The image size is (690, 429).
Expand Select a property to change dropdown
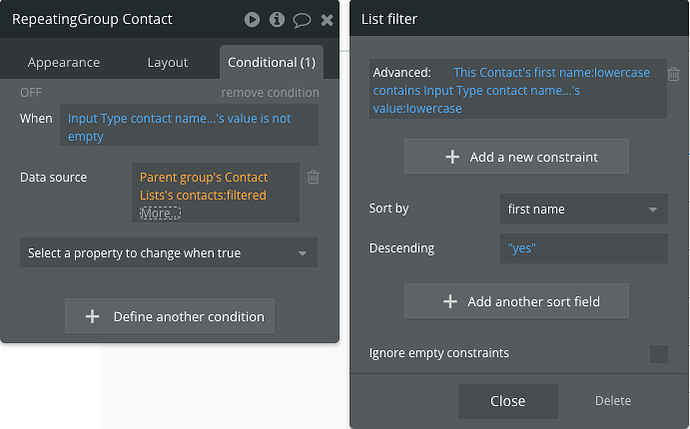(168, 253)
